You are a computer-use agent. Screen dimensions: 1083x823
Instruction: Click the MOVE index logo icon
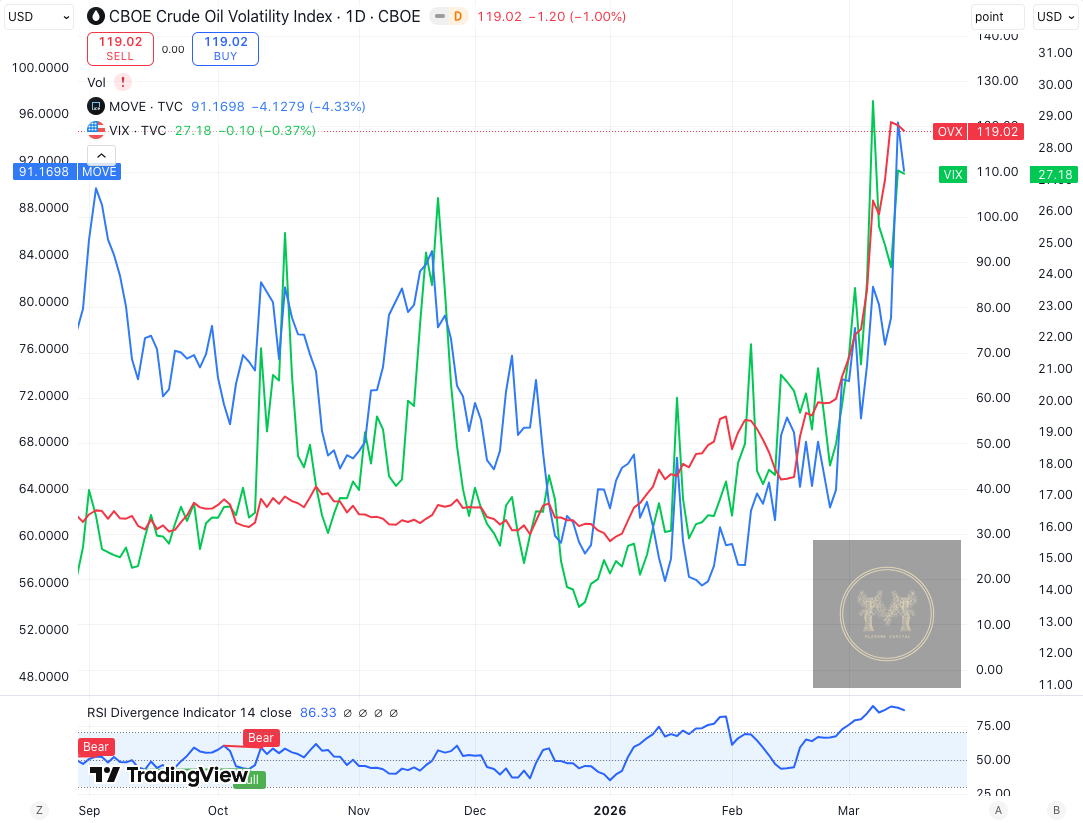click(95, 106)
